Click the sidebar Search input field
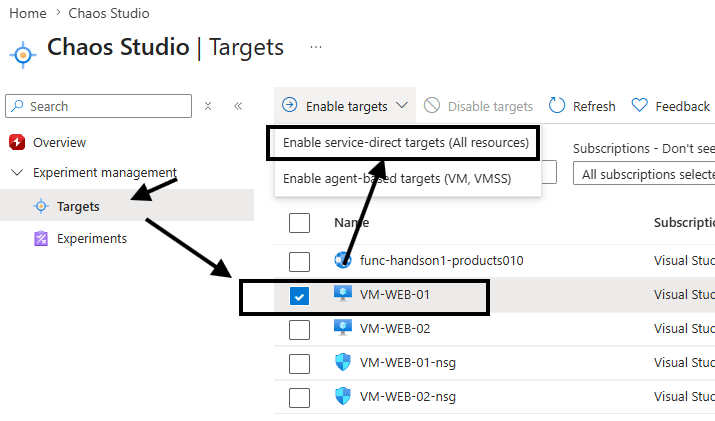The width and height of the screenshot is (715, 421). pyautogui.click(x=98, y=106)
